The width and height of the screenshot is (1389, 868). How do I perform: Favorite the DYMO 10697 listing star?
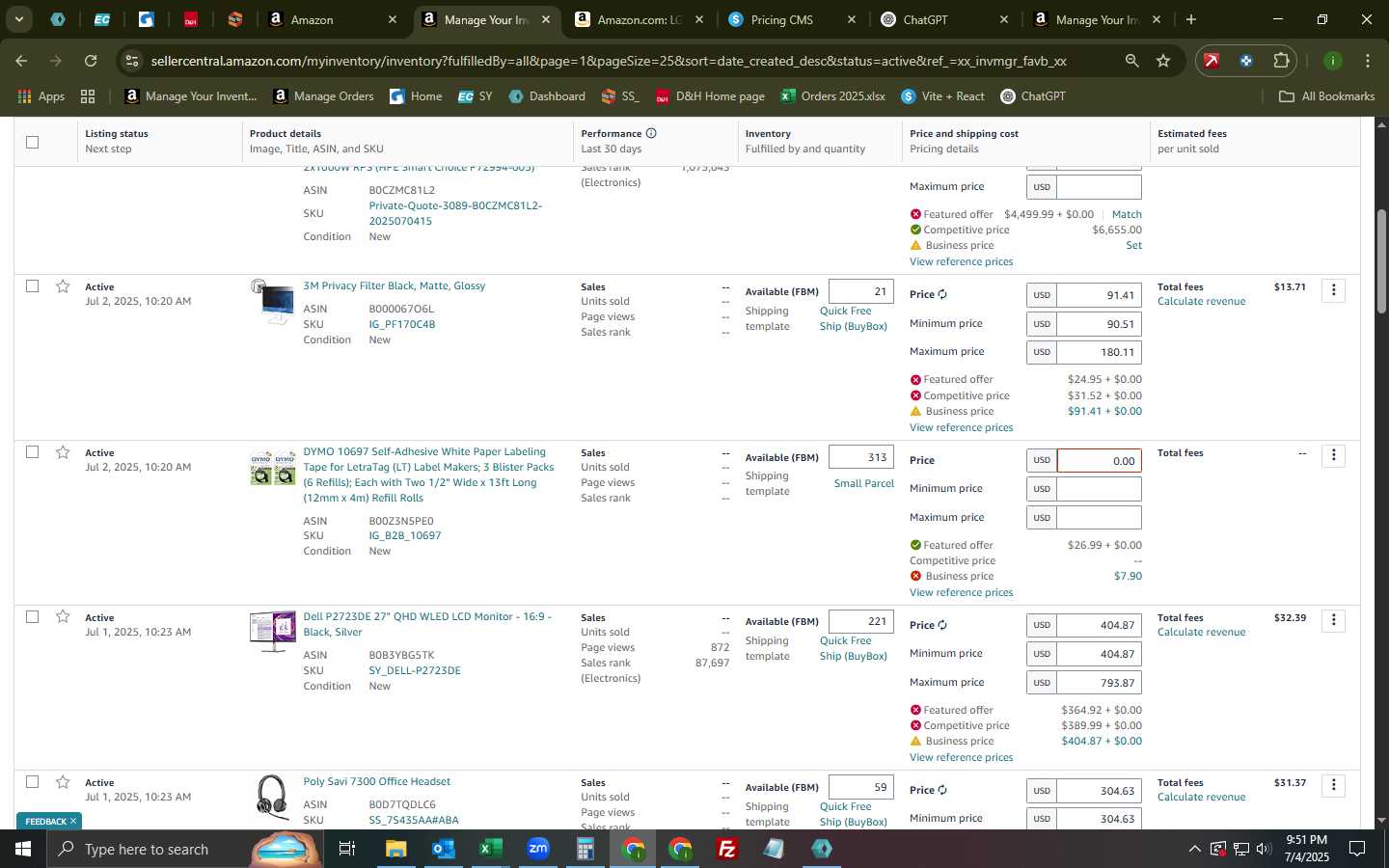[x=63, y=452]
